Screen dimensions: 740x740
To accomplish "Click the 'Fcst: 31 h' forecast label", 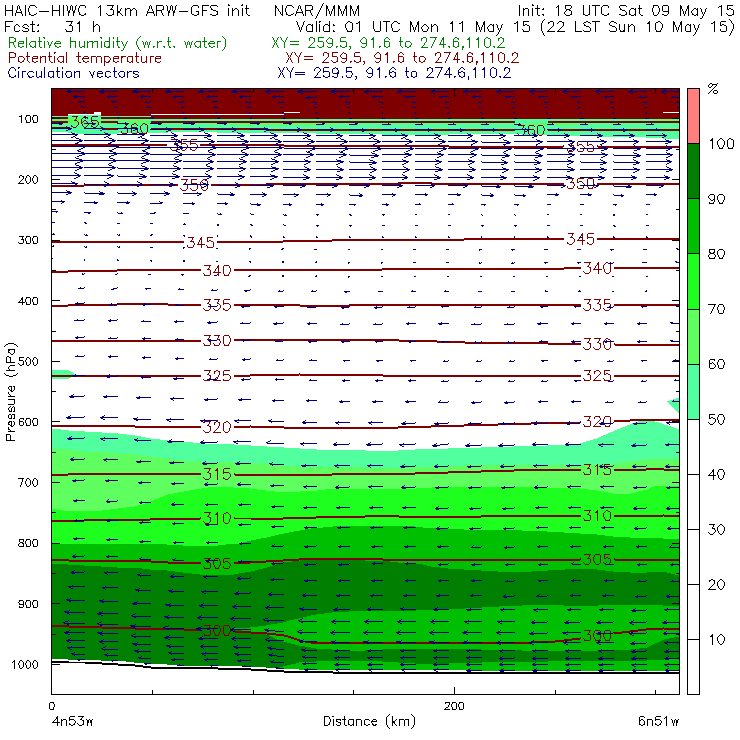I will (x=52, y=26).
